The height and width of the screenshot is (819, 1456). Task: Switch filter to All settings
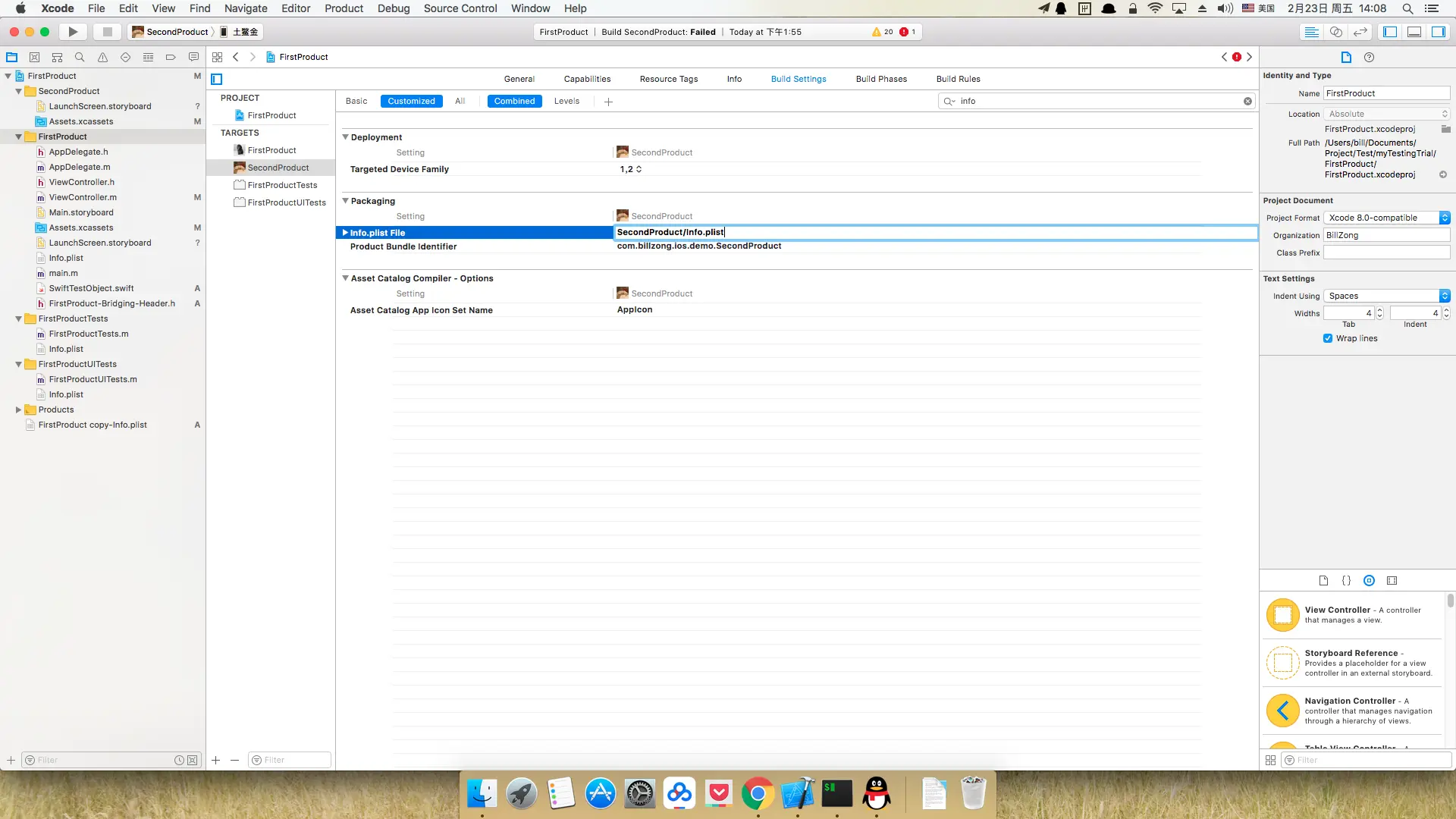coord(460,101)
